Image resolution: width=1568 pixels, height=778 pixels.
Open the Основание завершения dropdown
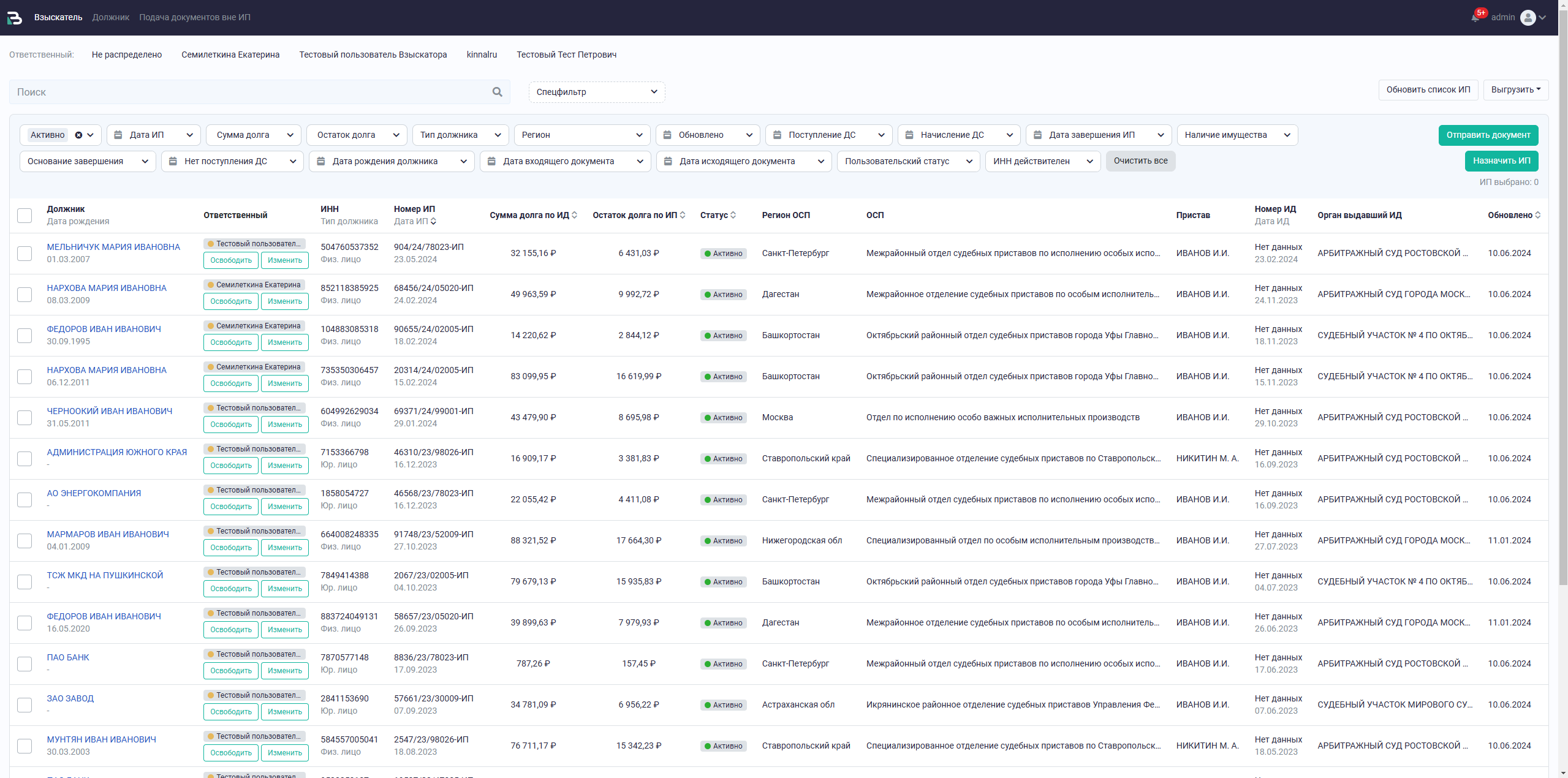88,161
